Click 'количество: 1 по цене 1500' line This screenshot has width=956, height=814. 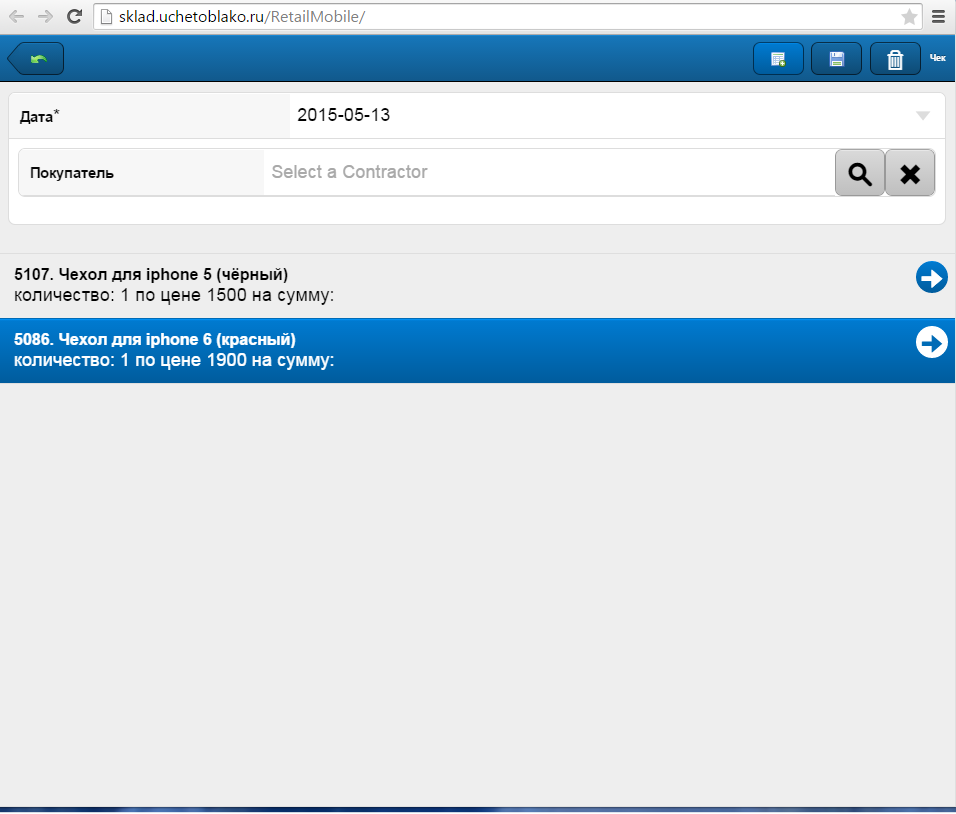click(174, 296)
